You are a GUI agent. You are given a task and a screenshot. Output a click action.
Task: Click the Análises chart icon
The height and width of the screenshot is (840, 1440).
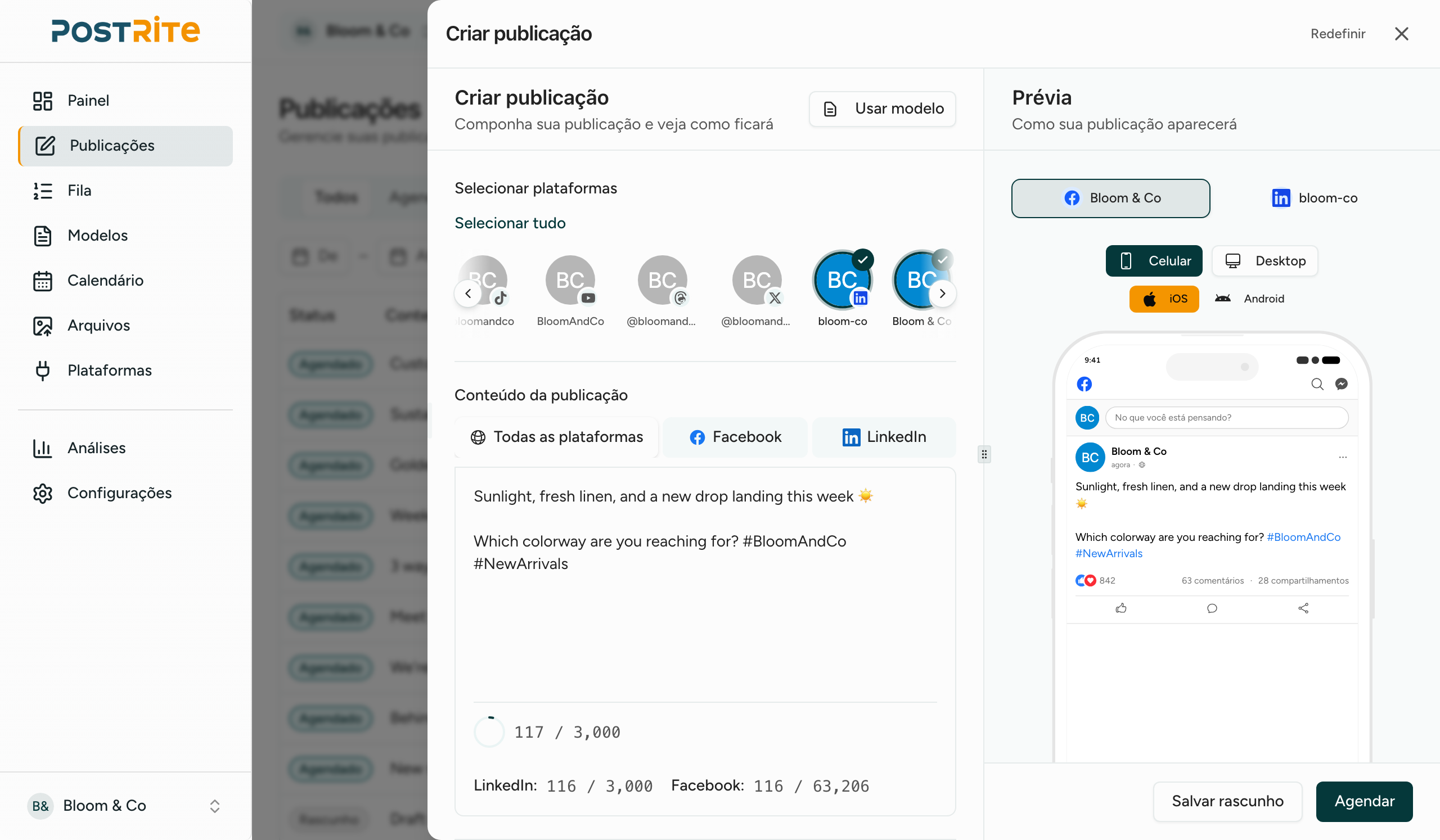coord(42,448)
